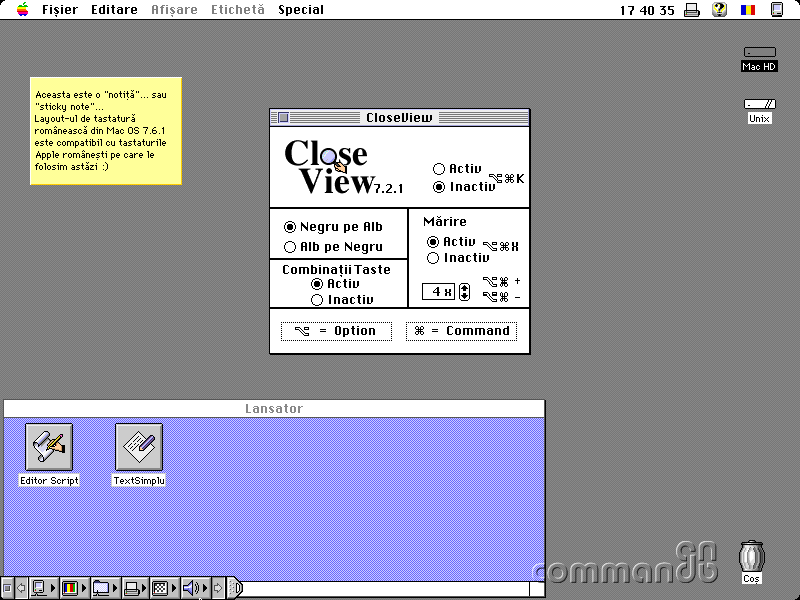Select the Coș trash icon
Image resolution: width=800 pixels, height=600 pixels.
pyautogui.click(x=752, y=562)
